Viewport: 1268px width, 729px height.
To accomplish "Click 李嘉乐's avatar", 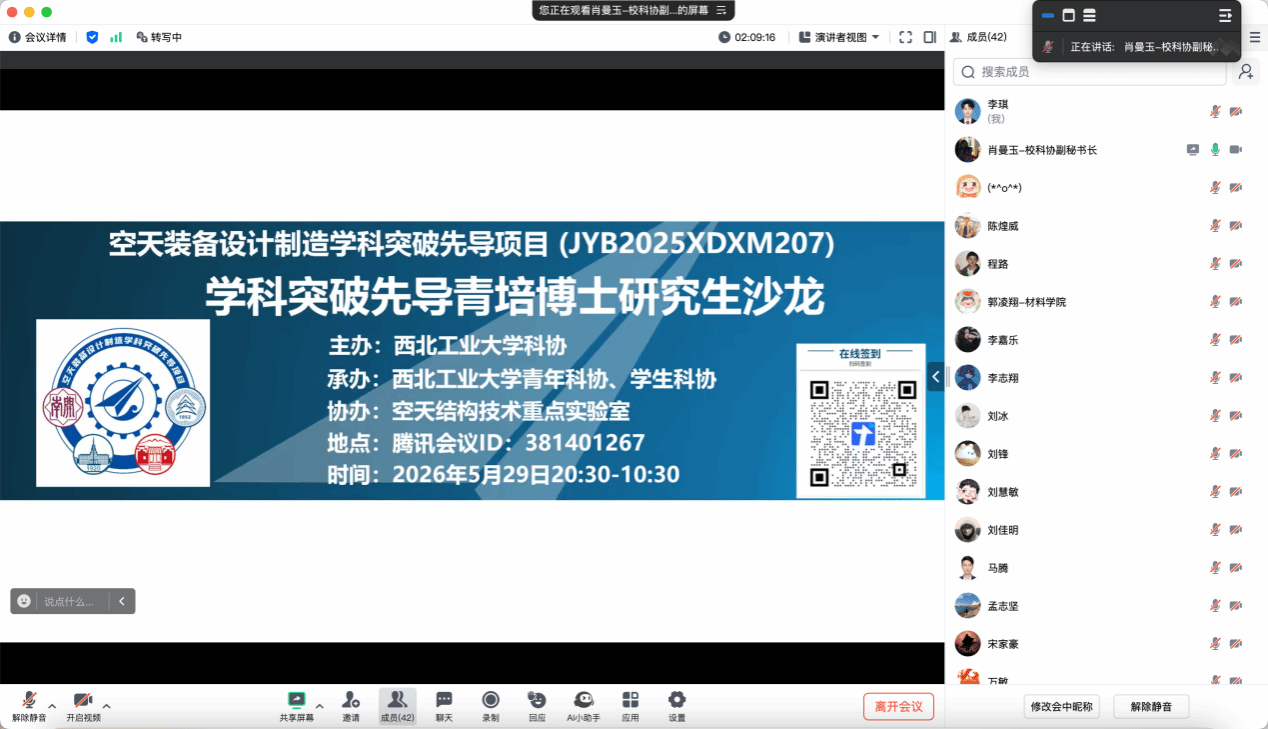I will click(967, 340).
